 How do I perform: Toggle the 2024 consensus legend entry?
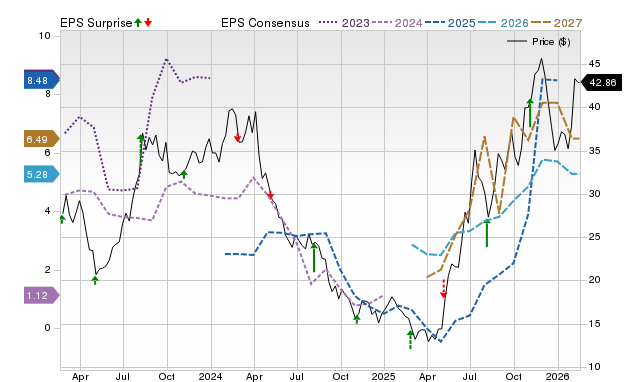(397, 23)
